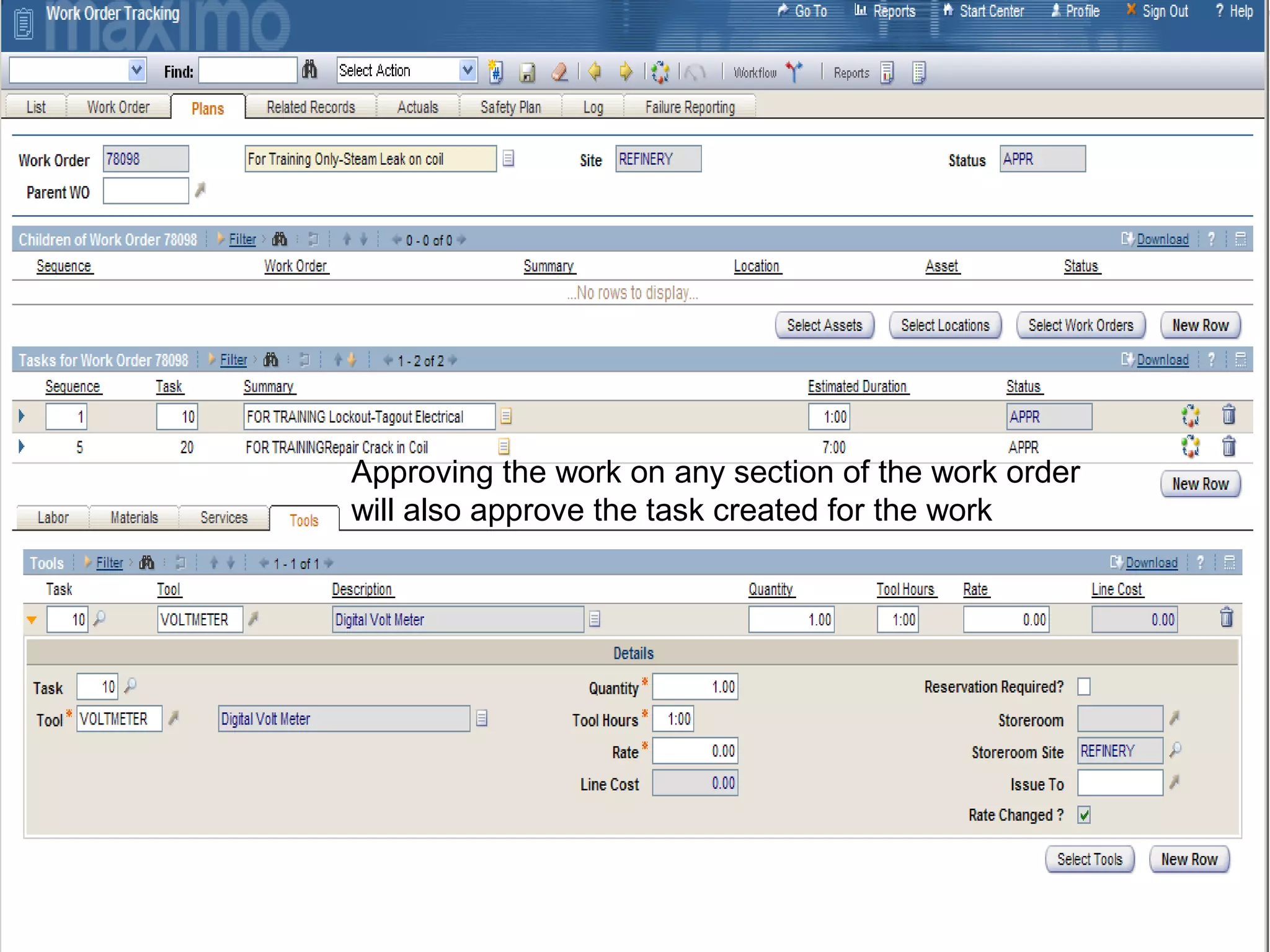
Task: Expand the task 10 row details arrow
Action: point(22,416)
